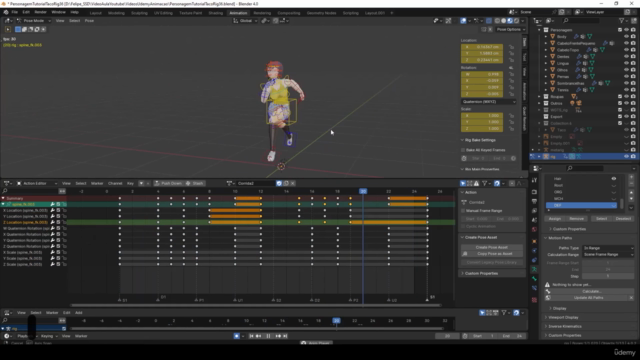Enable Bake All Keyed Frames checkbox
640x360 pixels.
(x=463, y=150)
